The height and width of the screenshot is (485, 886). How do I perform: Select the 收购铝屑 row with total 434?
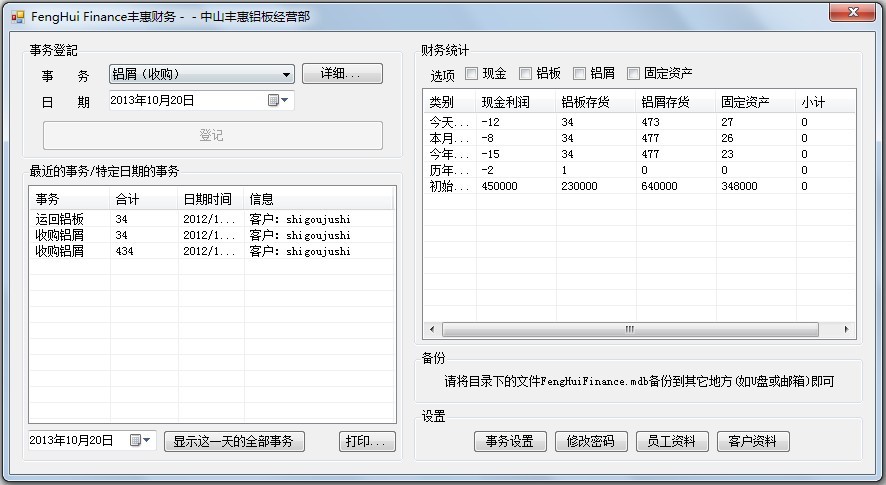[x=212, y=251]
